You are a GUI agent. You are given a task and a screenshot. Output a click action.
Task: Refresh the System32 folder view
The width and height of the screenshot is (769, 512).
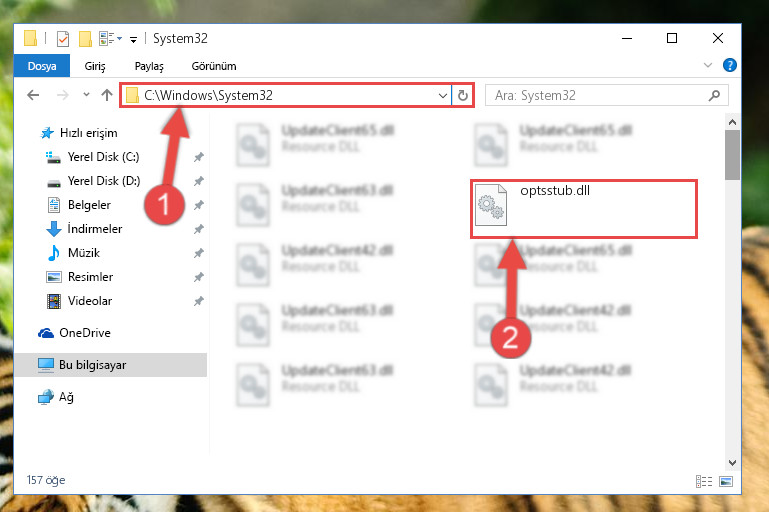[462, 95]
